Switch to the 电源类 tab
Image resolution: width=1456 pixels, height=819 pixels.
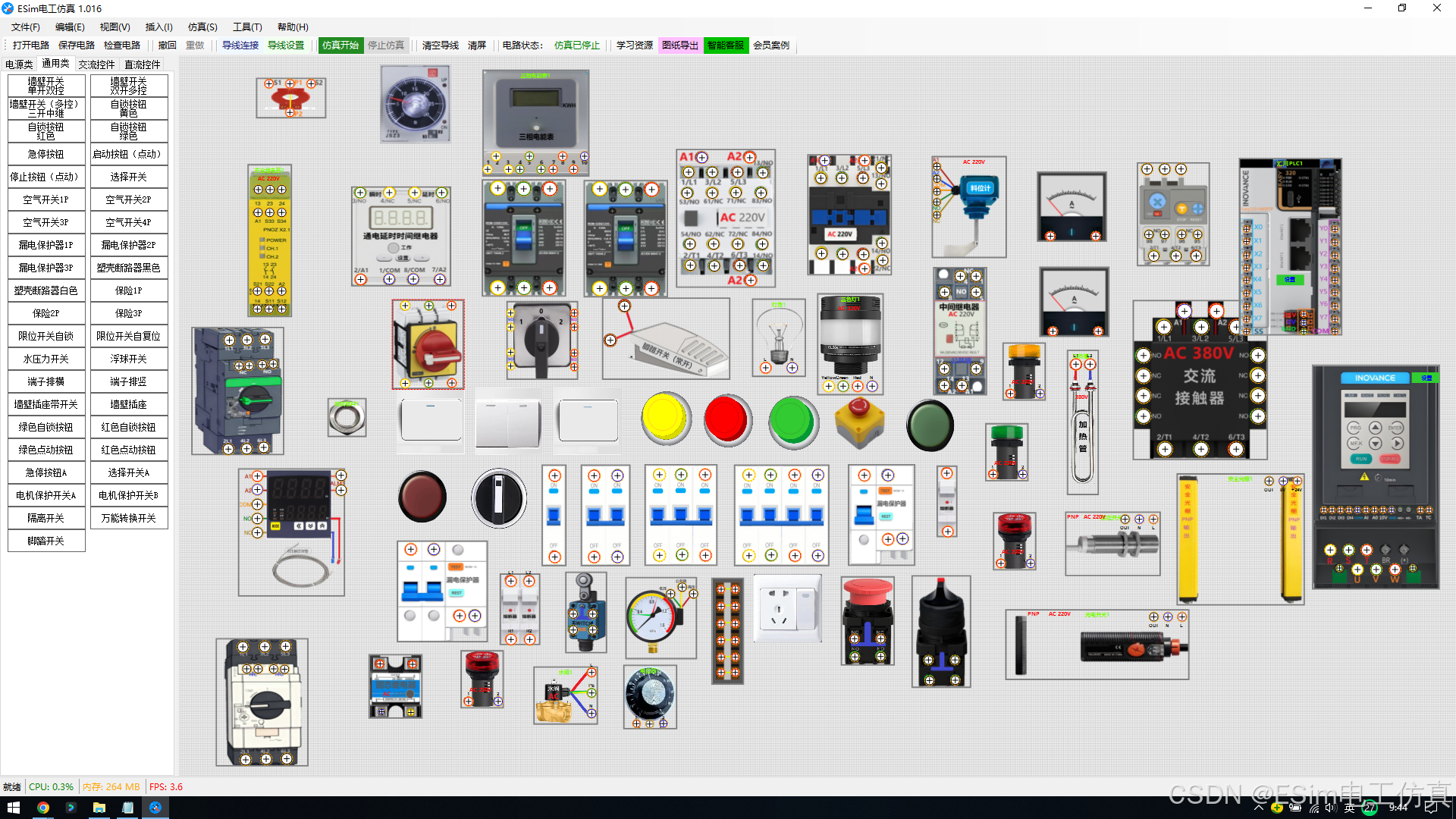[19, 64]
